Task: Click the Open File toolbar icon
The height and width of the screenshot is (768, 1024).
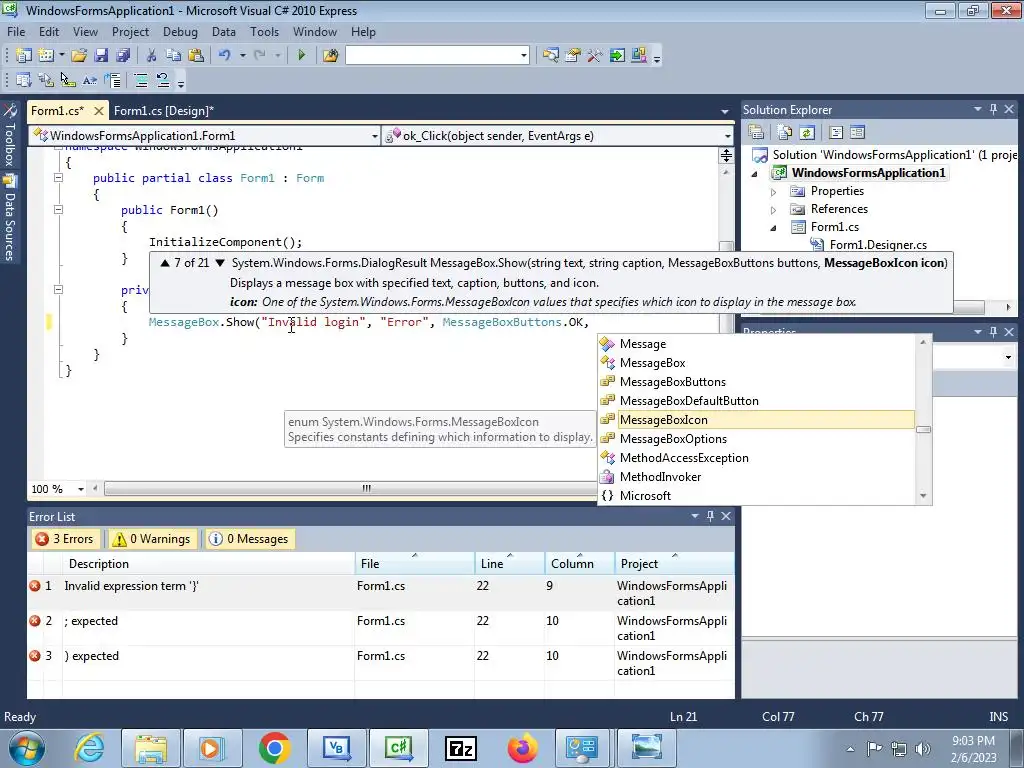Action: click(x=79, y=56)
